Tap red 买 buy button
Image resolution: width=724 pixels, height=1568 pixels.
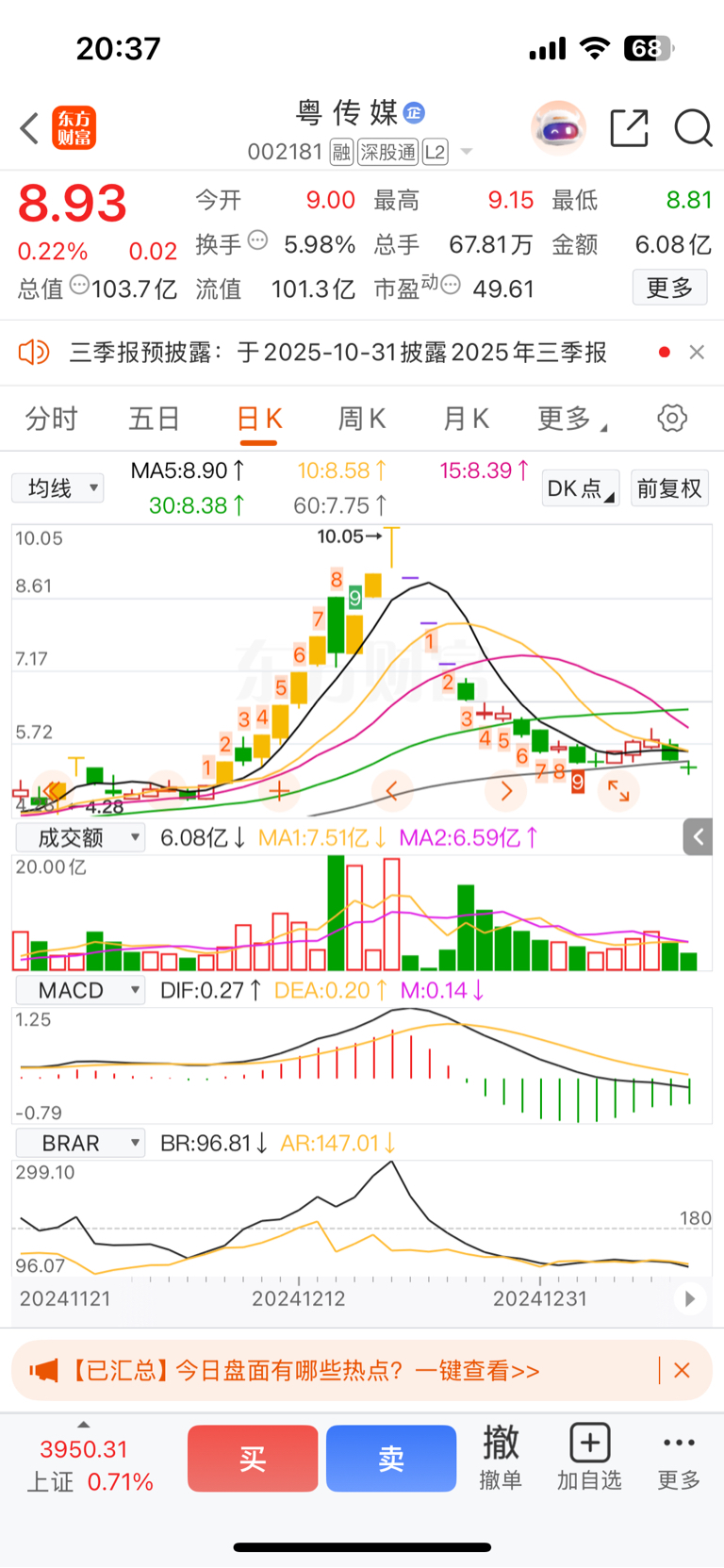coord(253,1459)
